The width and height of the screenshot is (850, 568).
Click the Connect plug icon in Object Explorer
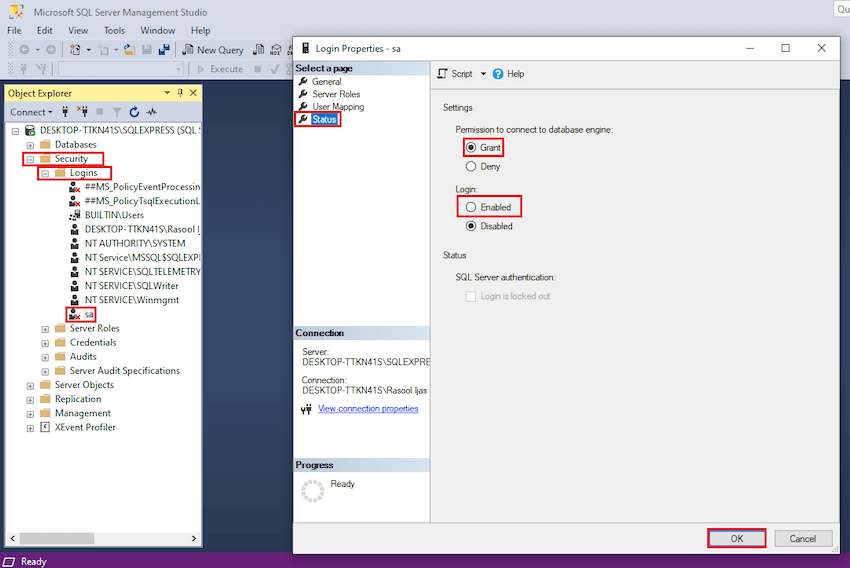(x=65, y=112)
